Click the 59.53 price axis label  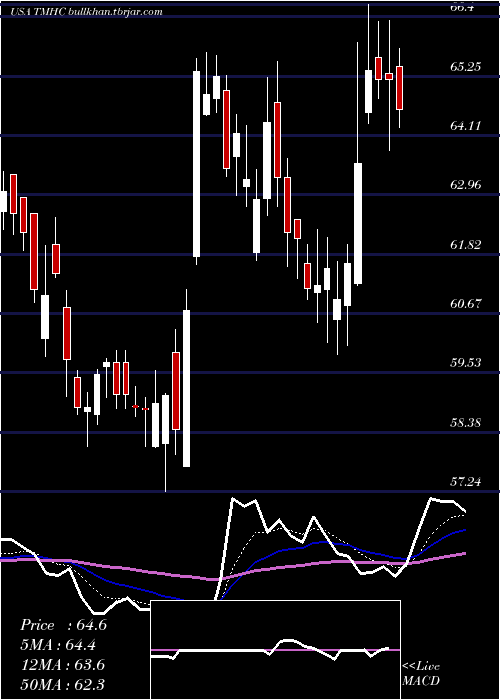[466, 362]
